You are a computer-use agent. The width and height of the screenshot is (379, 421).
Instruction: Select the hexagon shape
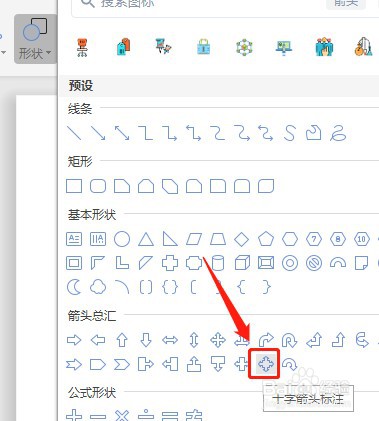click(290, 239)
